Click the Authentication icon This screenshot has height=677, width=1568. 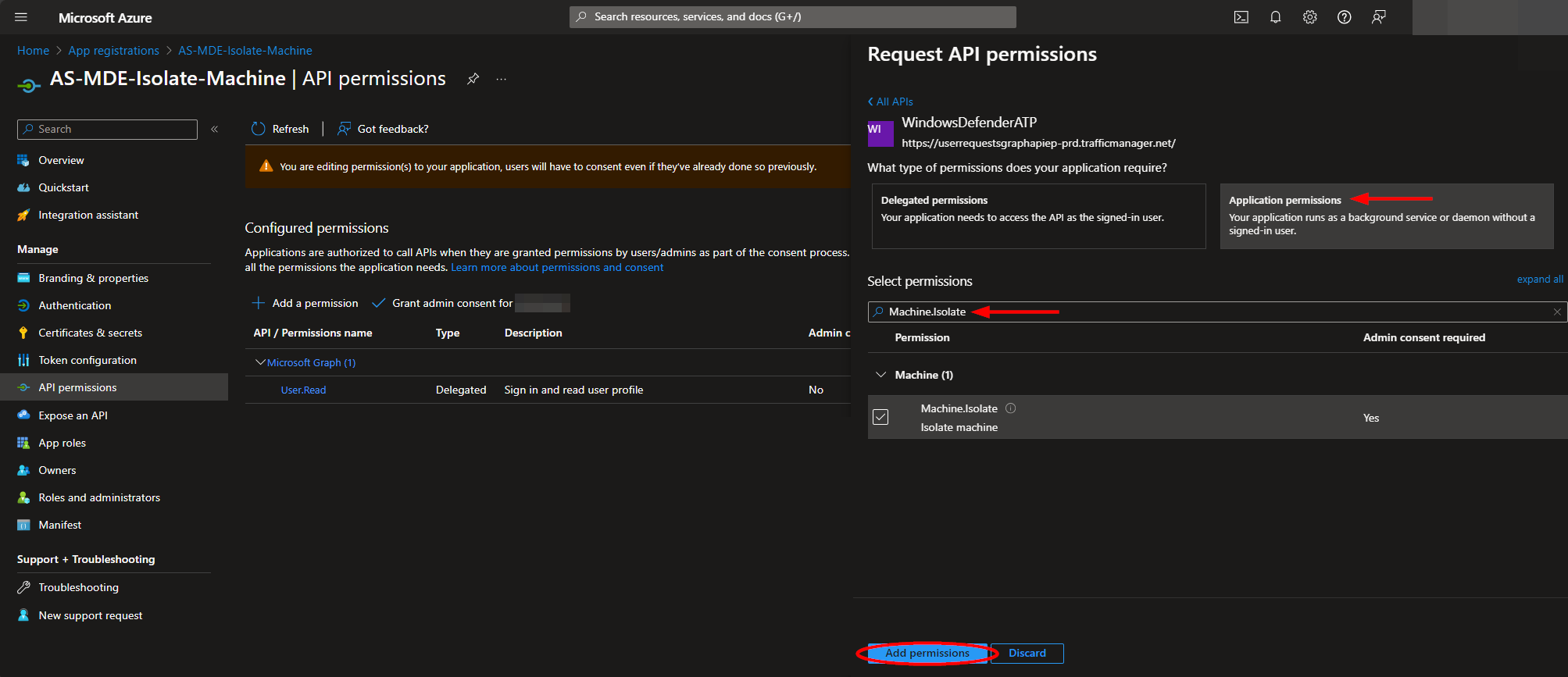[x=23, y=305]
